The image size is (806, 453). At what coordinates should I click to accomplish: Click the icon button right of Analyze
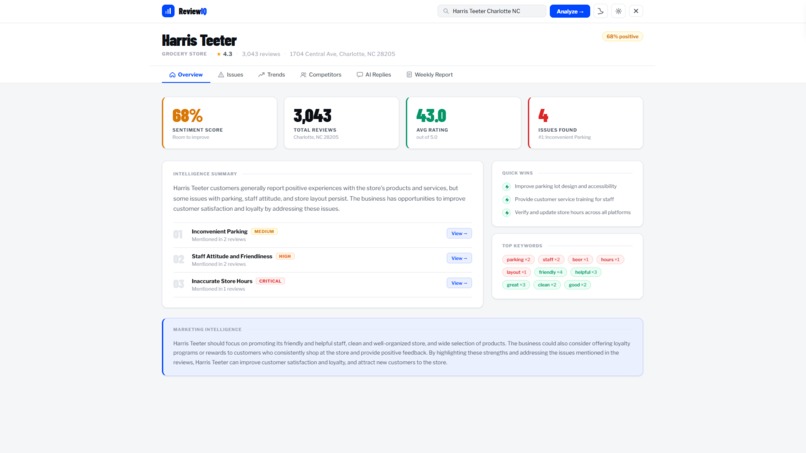(600, 11)
